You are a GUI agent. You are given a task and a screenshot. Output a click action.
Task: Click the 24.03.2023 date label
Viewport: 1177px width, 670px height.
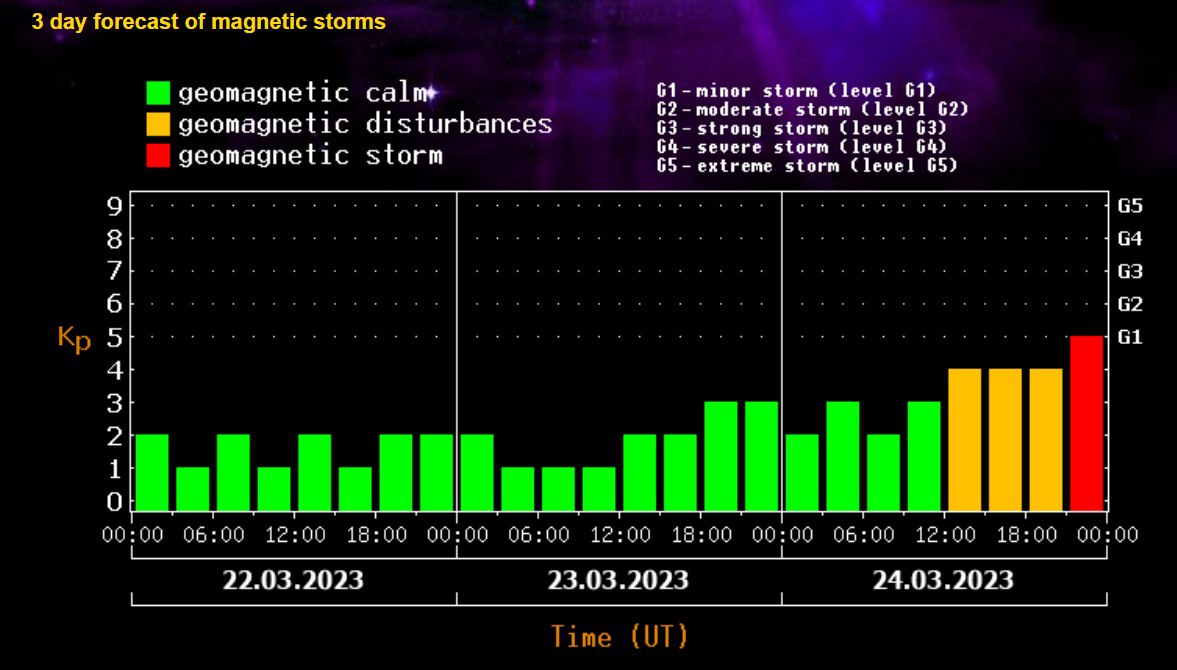943,580
